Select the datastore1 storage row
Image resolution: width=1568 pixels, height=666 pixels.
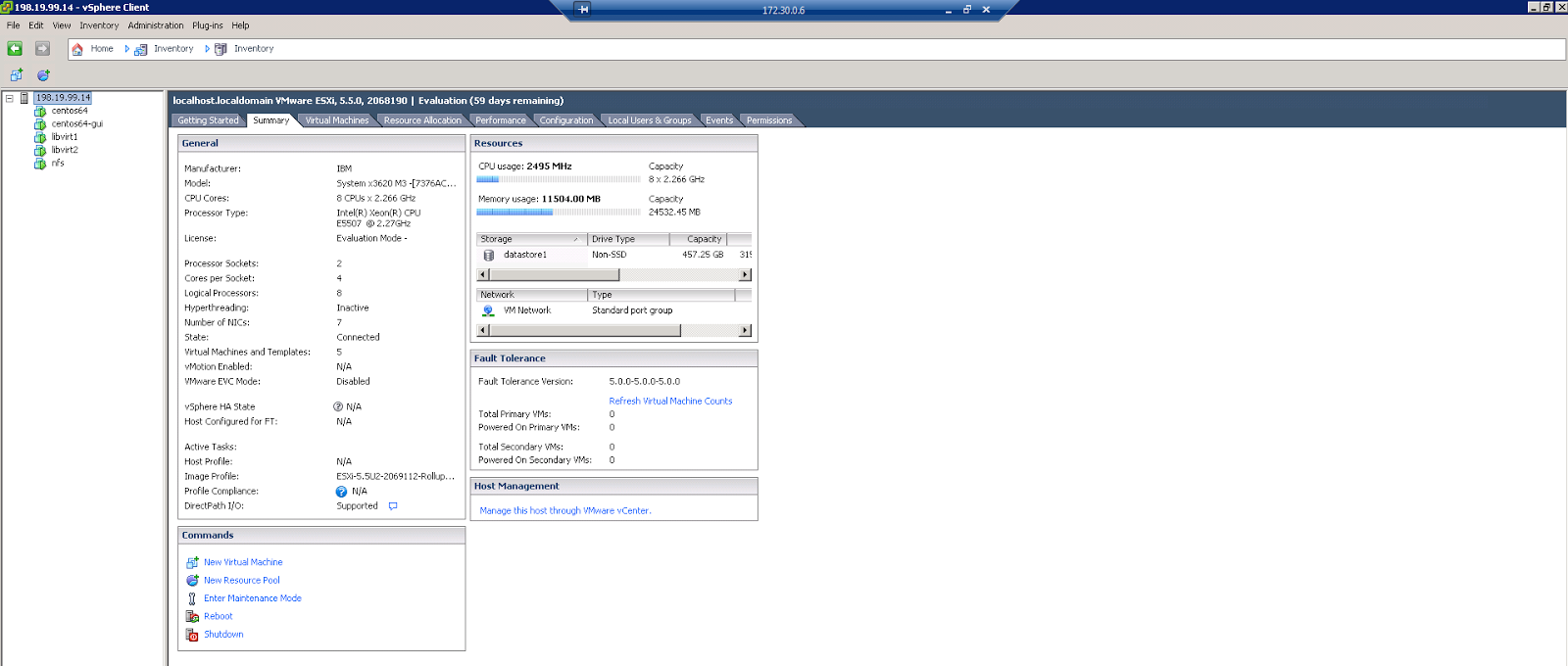click(x=613, y=255)
